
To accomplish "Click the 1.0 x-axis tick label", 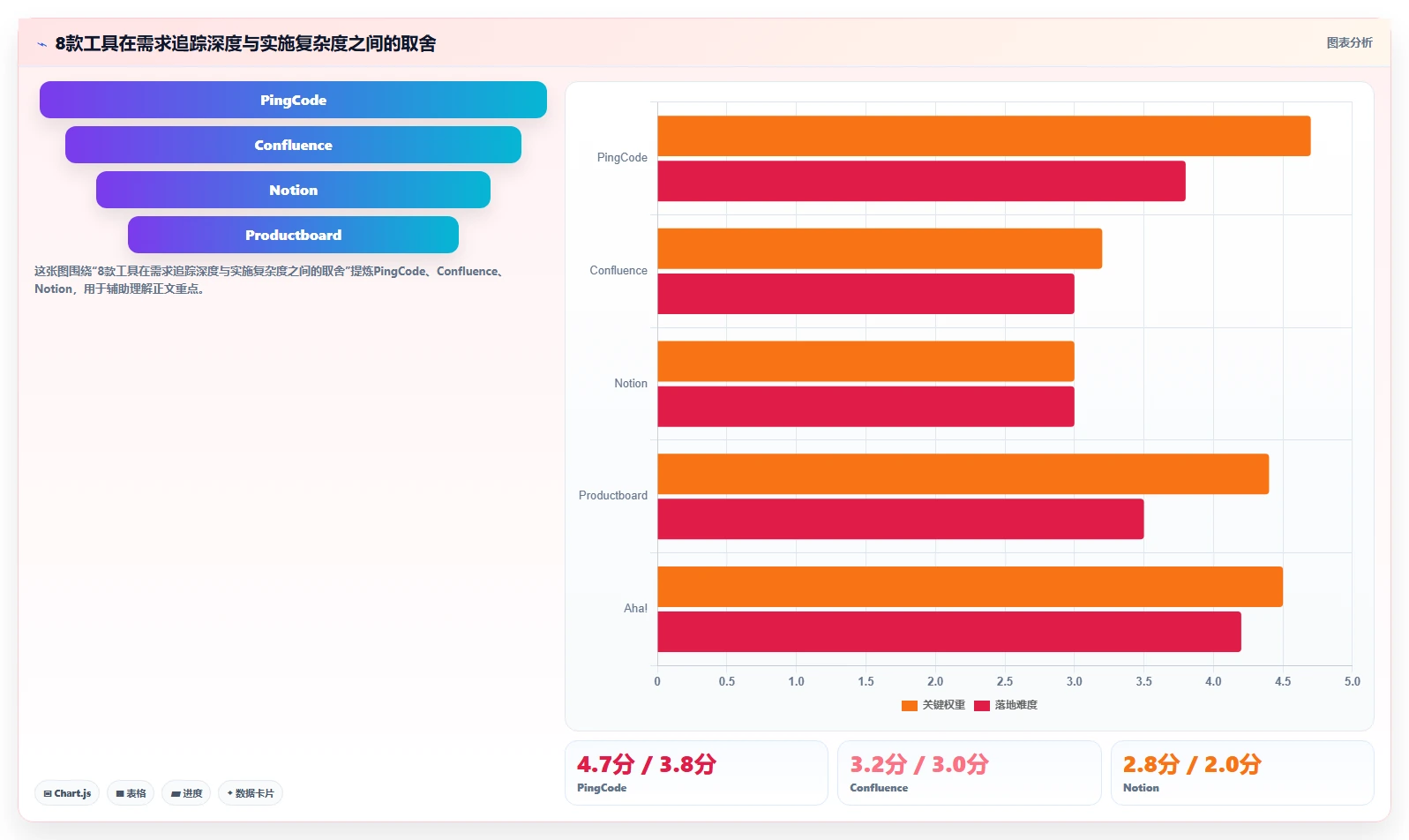I will (x=796, y=682).
